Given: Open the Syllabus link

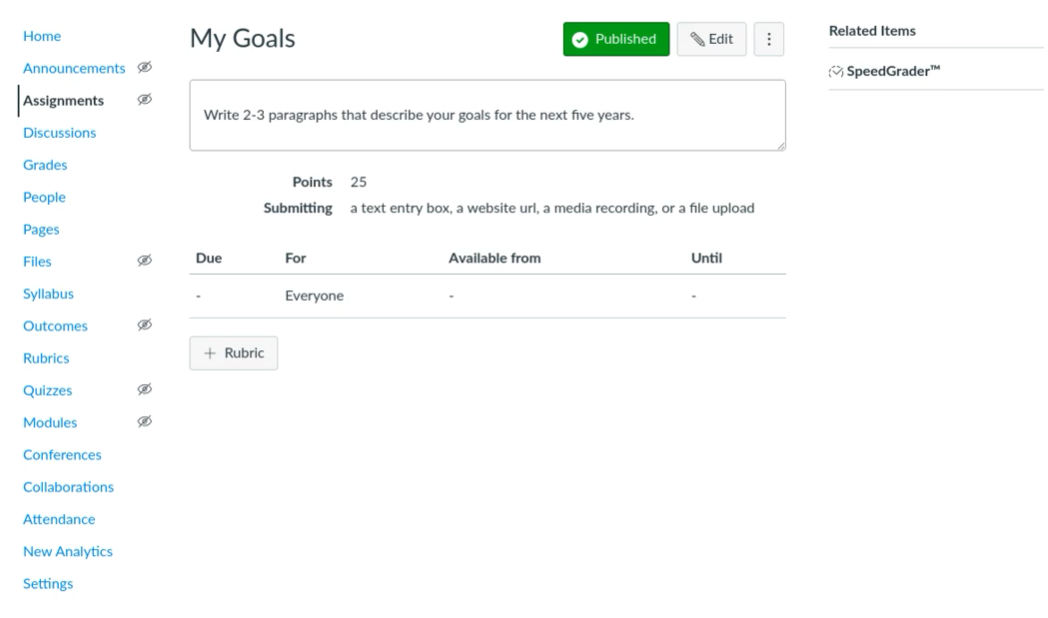Looking at the screenshot, I should click(48, 294).
